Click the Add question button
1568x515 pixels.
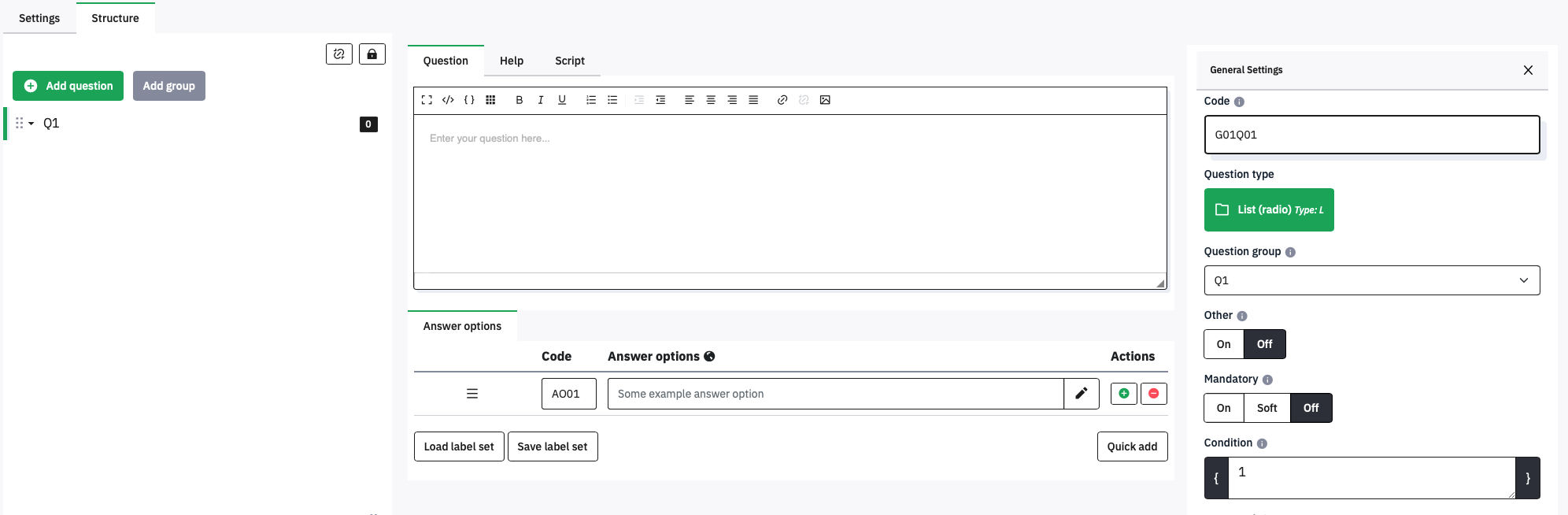pos(68,86)
